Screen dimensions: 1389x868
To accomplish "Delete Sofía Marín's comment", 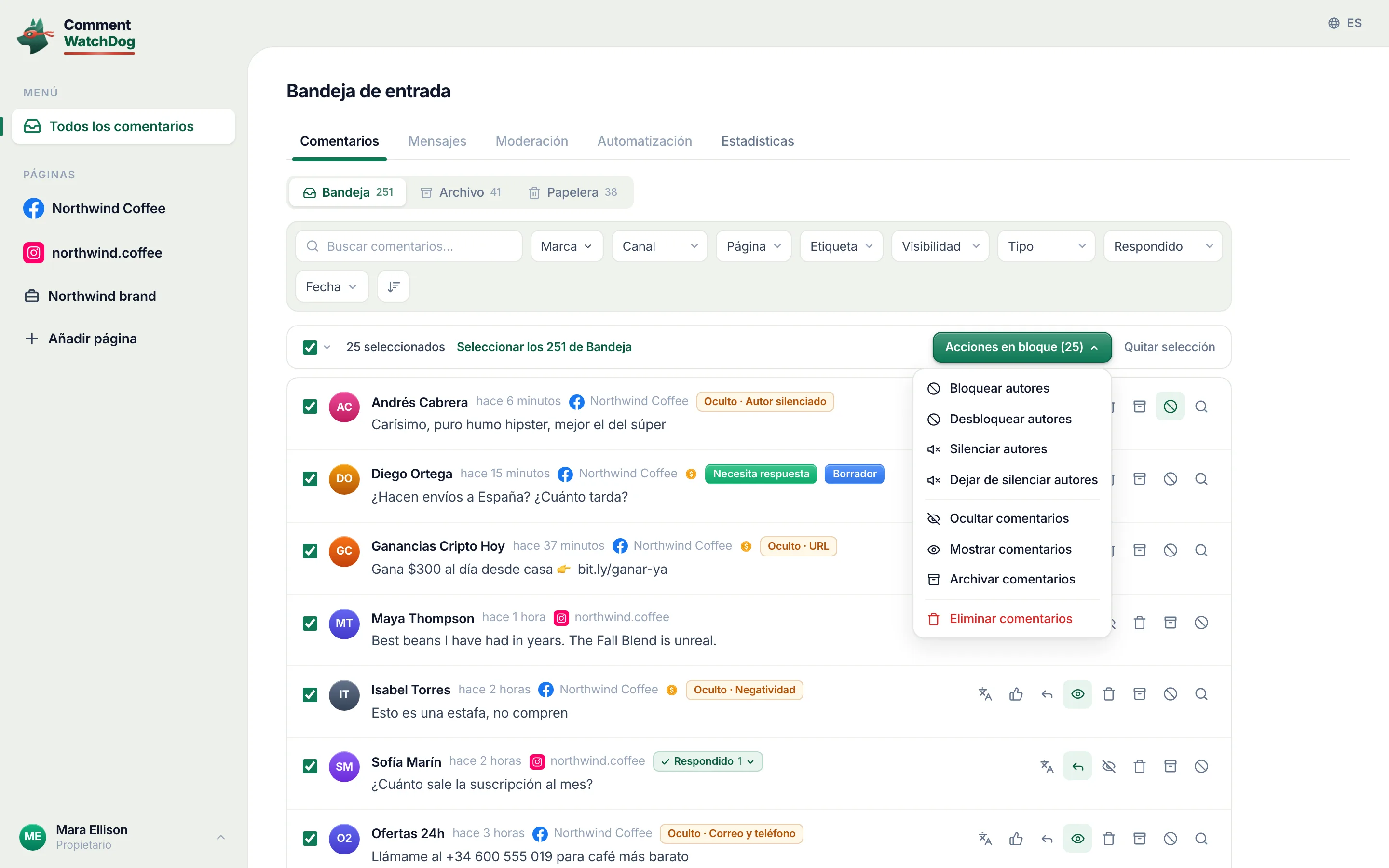I will [x=1139, y=766].
